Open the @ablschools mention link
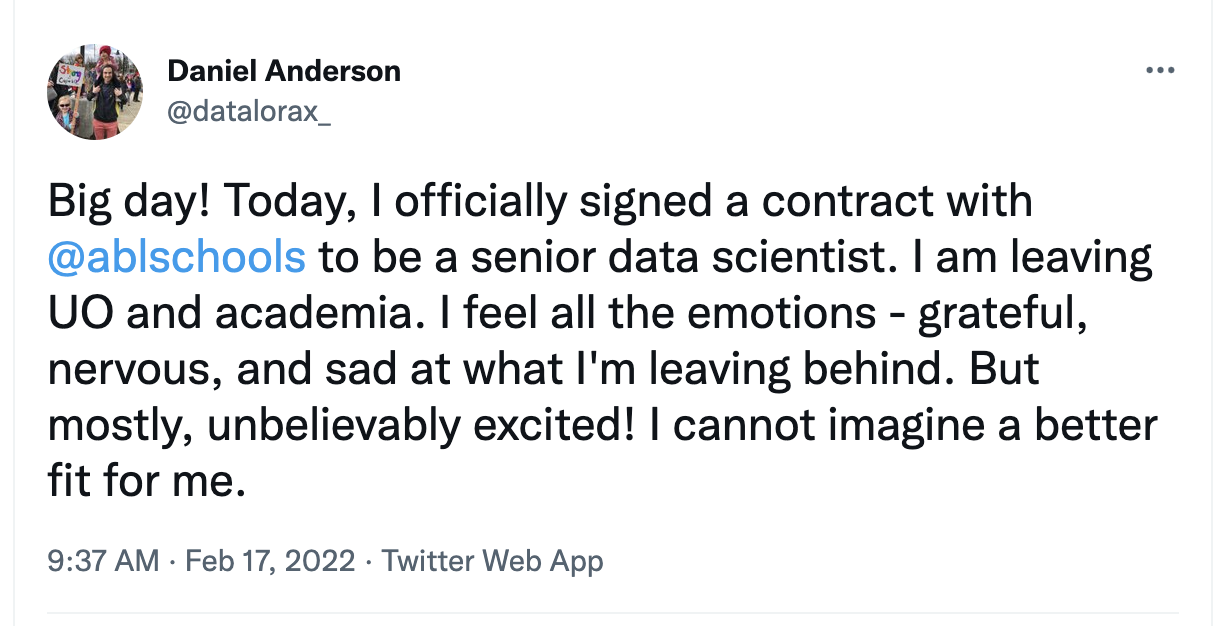 coord(176,257)
